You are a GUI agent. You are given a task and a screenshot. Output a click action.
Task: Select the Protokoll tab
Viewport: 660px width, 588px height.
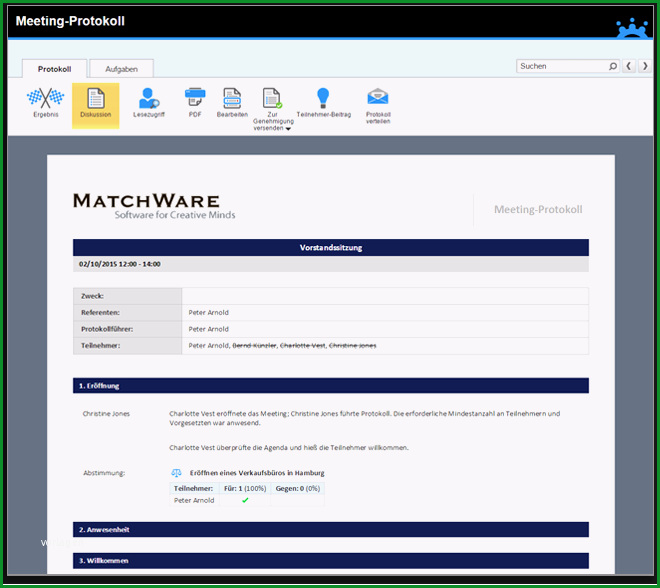pyautogui.click(x=54, y=69)
